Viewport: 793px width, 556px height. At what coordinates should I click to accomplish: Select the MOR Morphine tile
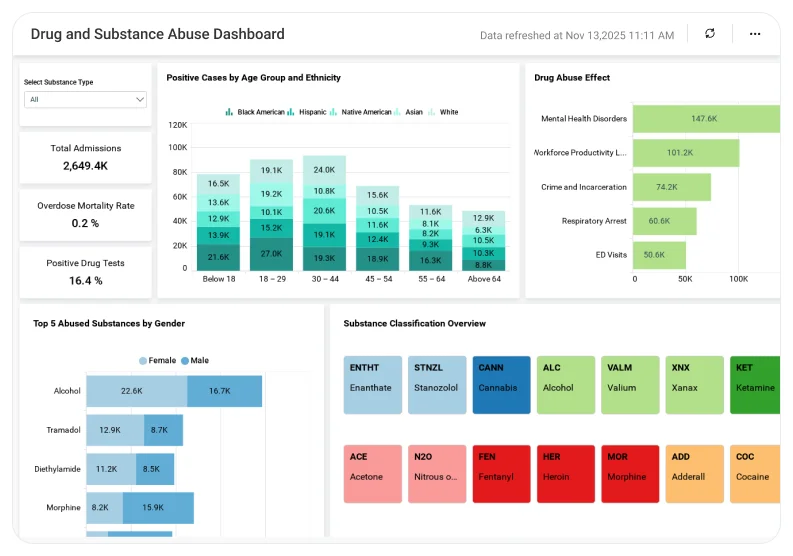pos(630,474)
